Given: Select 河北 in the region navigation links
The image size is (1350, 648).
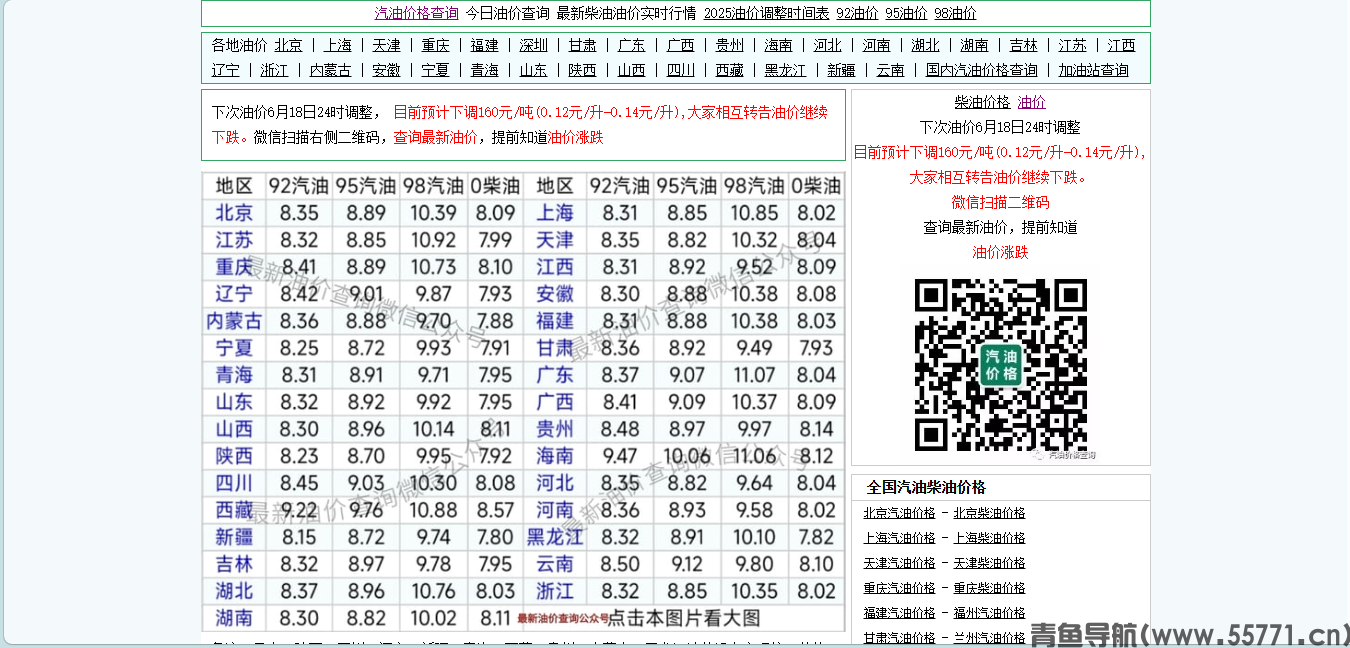Looking at the screenshot, I should (827, 45).
